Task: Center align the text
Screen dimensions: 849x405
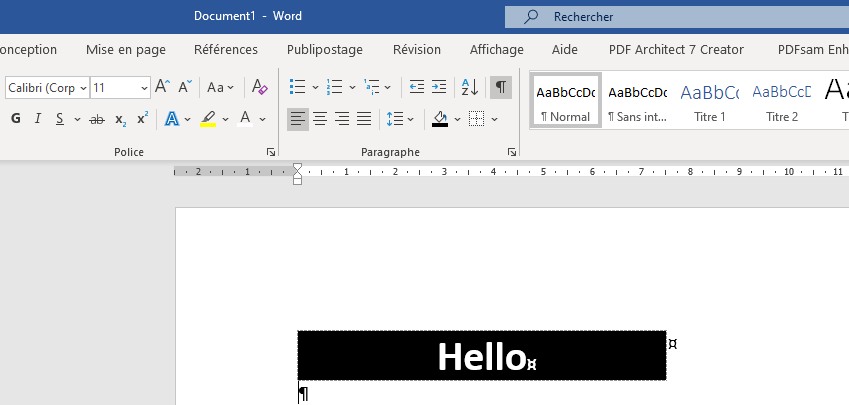Action: 320,119
